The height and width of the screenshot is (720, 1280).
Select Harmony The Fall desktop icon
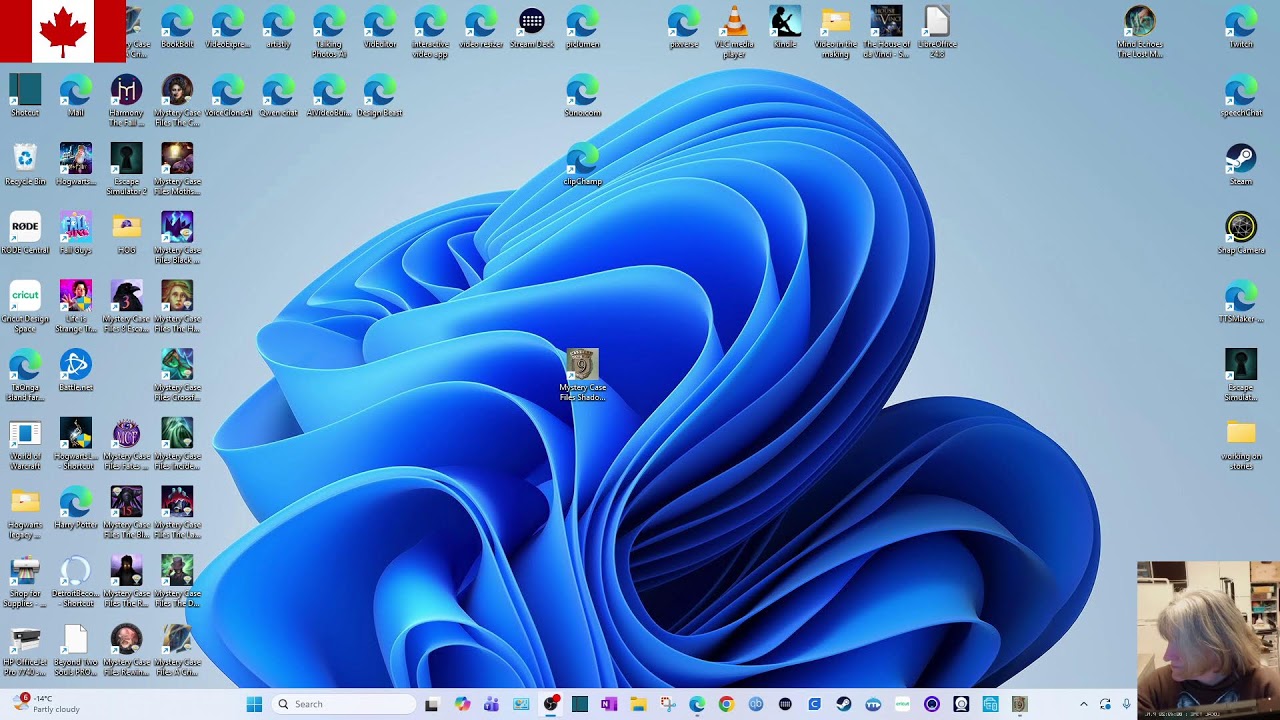(x=127, y=101)
